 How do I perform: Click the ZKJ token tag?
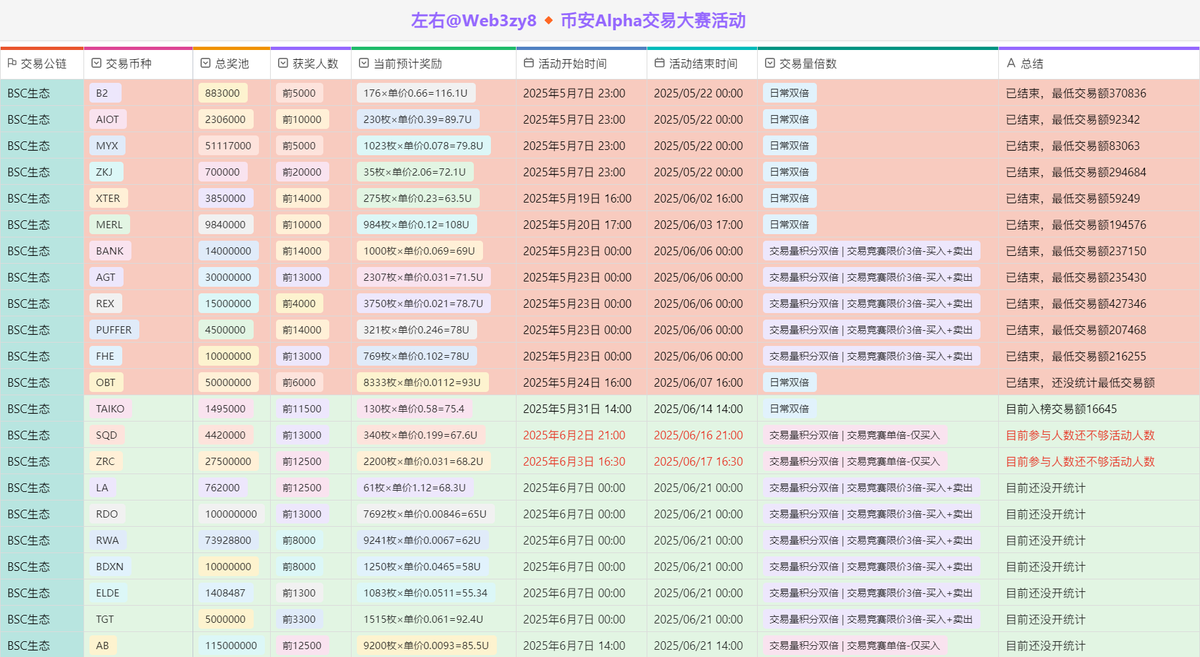point(106,172)
